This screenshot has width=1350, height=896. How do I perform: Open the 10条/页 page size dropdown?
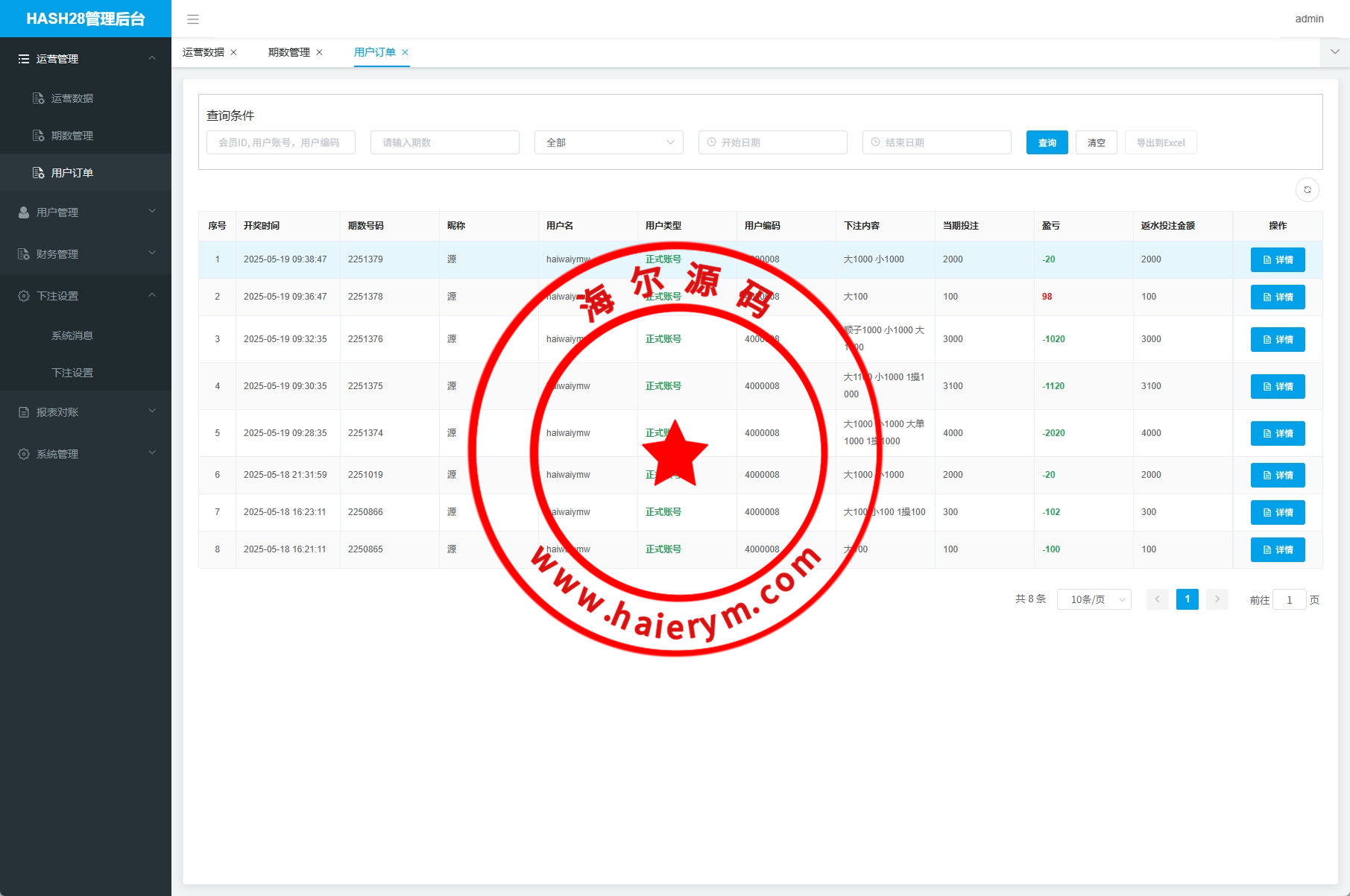(x=1094, y=599)
